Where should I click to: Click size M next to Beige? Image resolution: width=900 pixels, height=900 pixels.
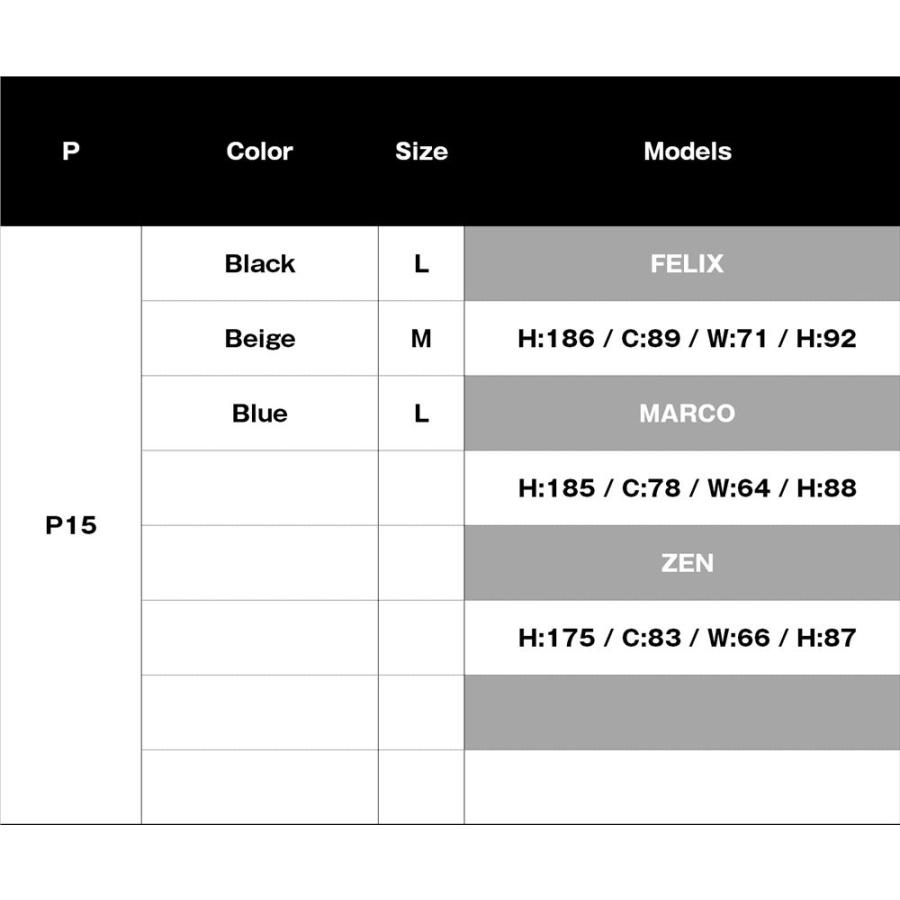pyautogui.click(x=421, y=339)
